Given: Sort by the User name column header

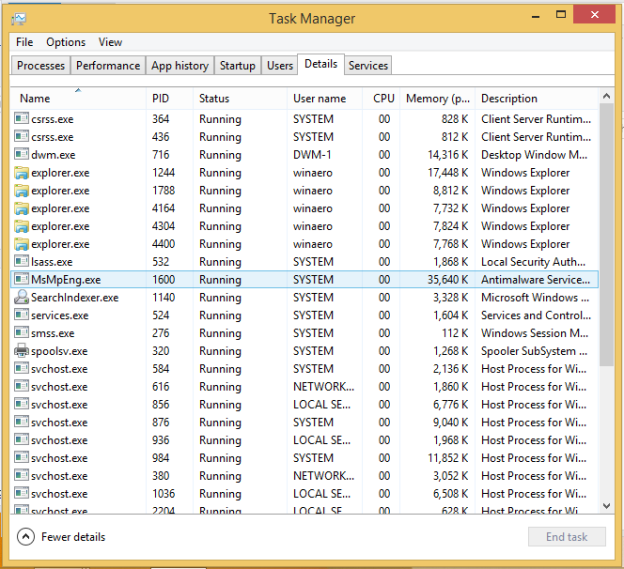Looking at the screenshot, I should (x=325, y=98).
